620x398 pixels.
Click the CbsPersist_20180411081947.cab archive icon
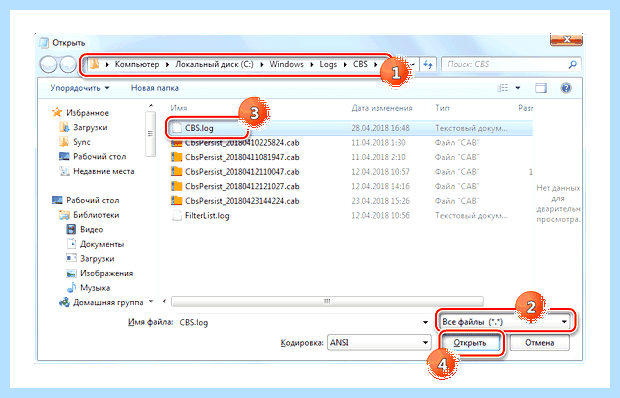pyautogui.click(x=176, y=157)
